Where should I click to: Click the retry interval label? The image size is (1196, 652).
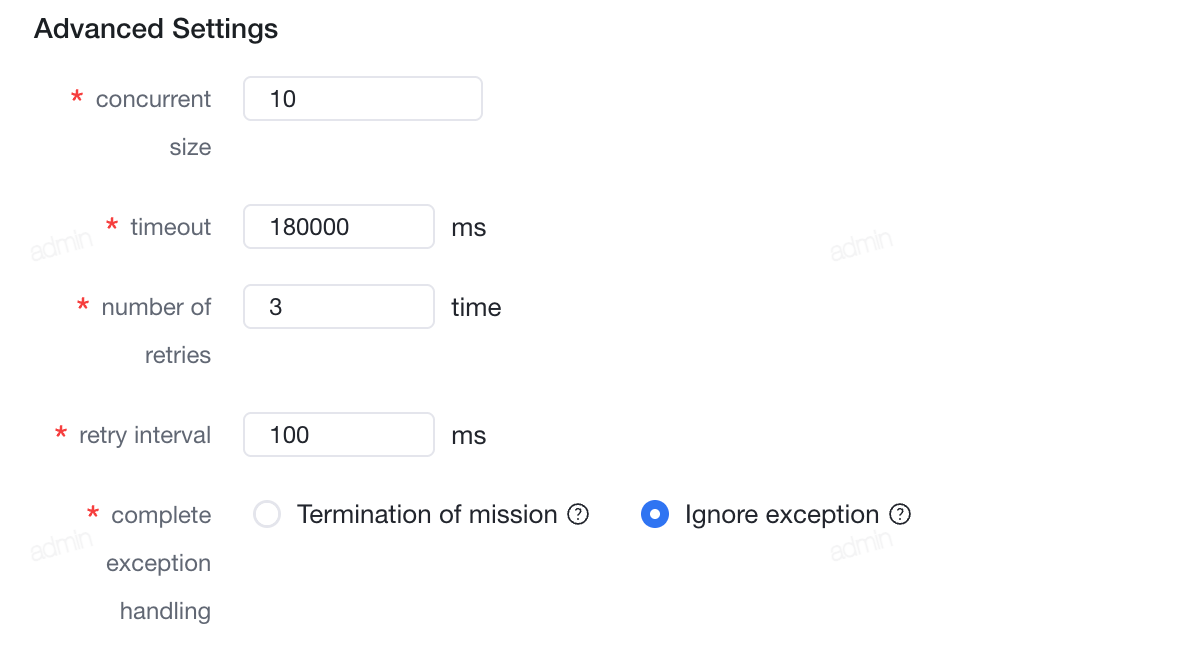click(145, 435)
